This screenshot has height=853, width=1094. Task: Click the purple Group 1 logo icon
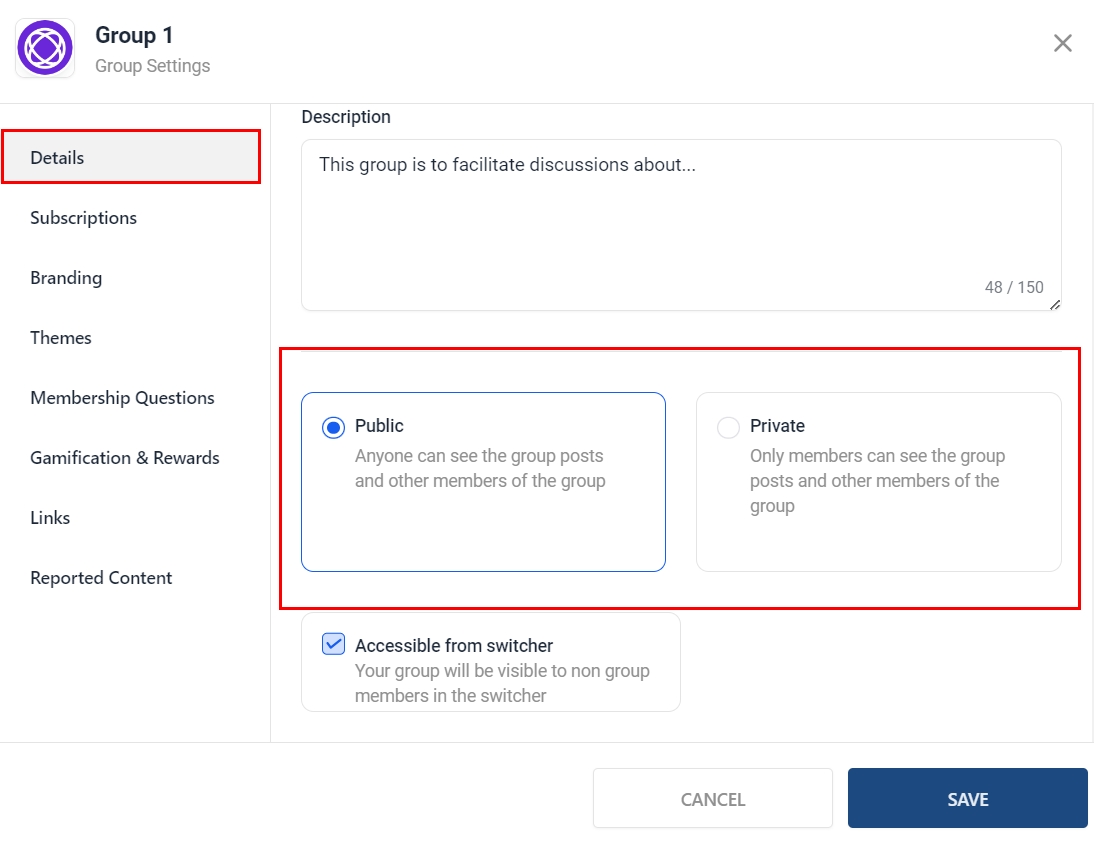coord(45,49)
